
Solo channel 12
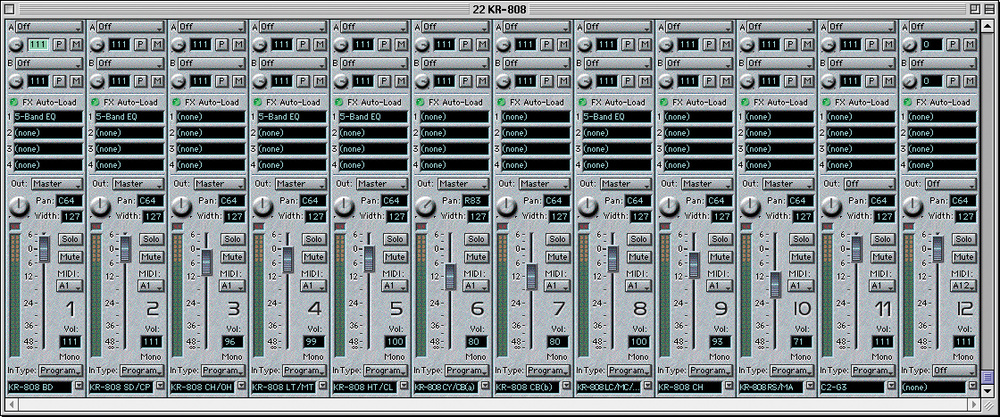pos(964,239)
